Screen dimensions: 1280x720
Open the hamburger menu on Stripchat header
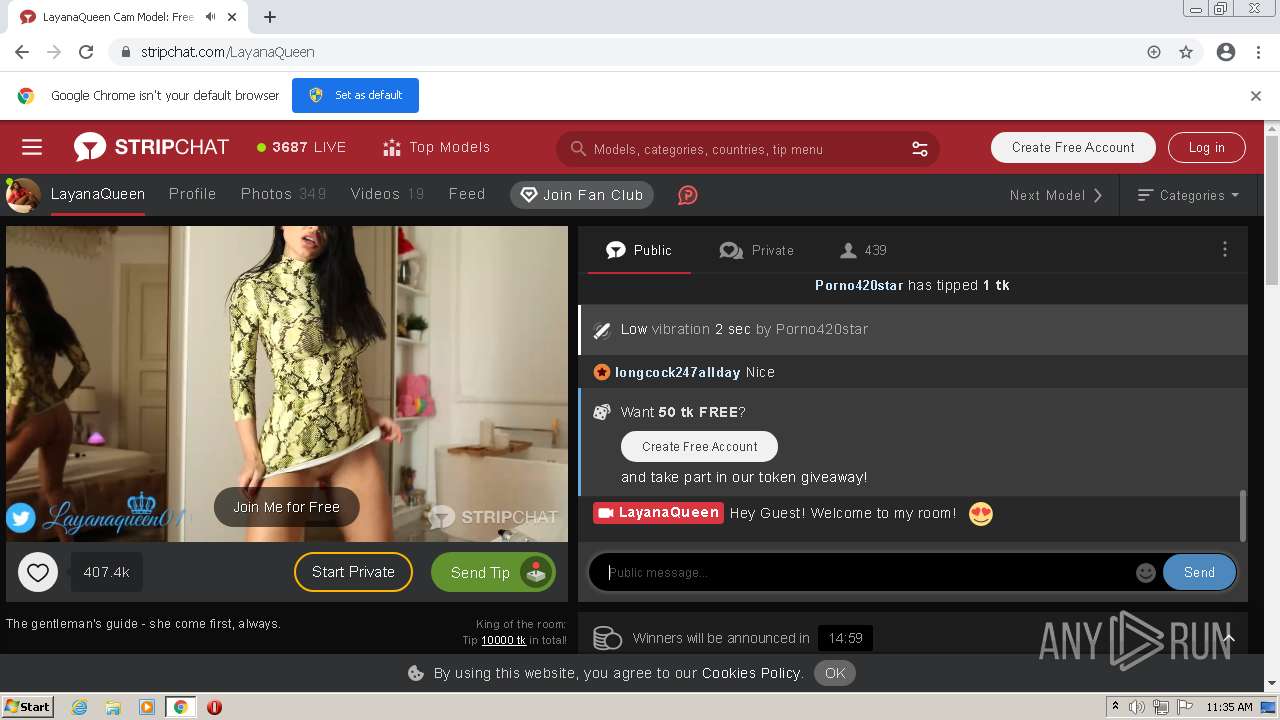pos(32,148)
